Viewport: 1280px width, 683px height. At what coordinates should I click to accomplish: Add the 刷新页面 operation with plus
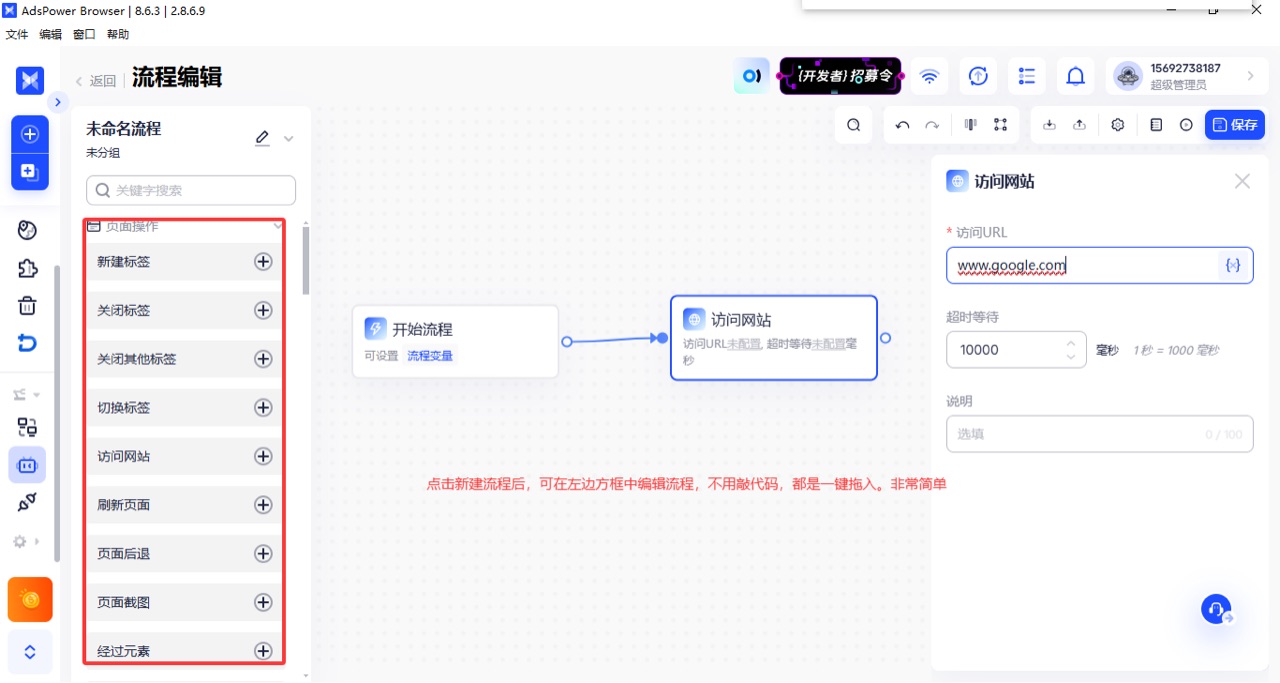263,505
